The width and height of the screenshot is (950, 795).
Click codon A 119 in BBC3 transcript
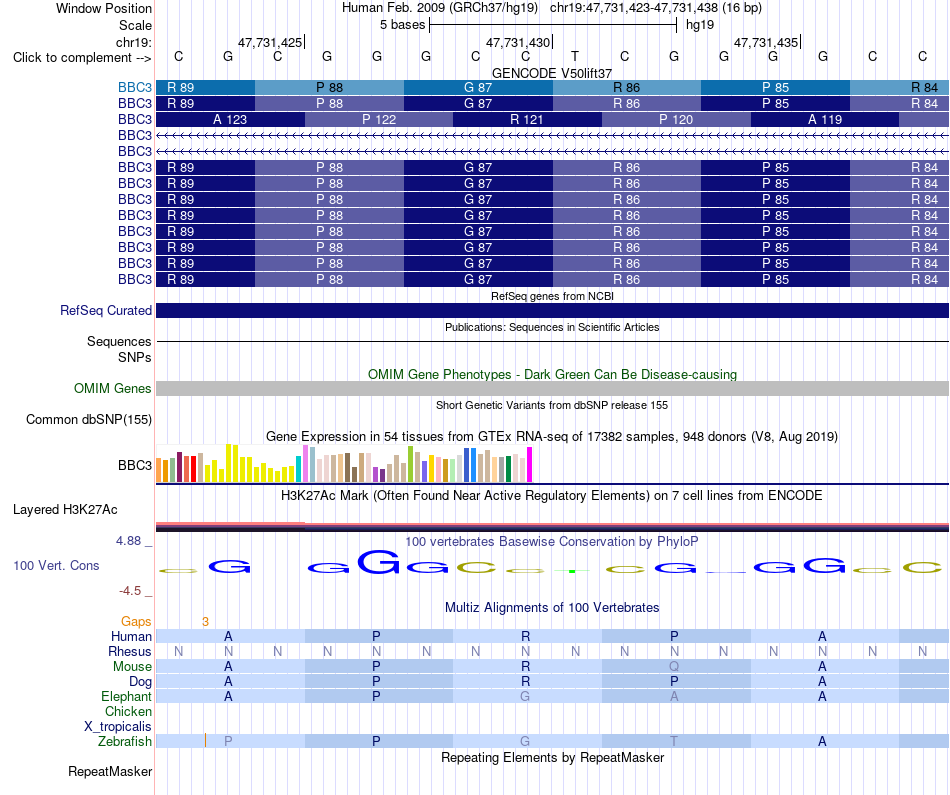coord(825,119)
